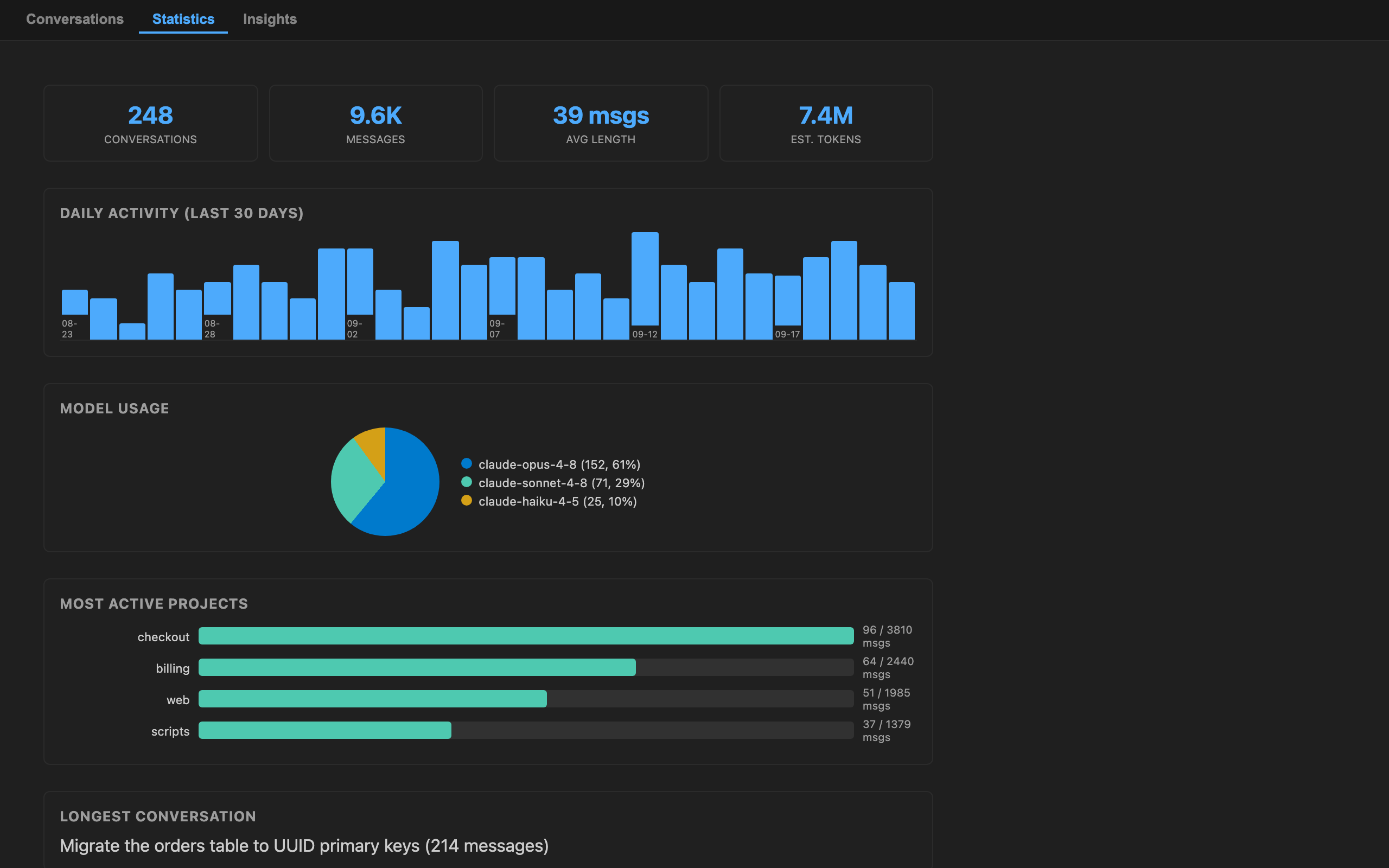Click the '51 / 1985 msgs' value
This screenshot has height=868, width=1389.
coord(886,699)
